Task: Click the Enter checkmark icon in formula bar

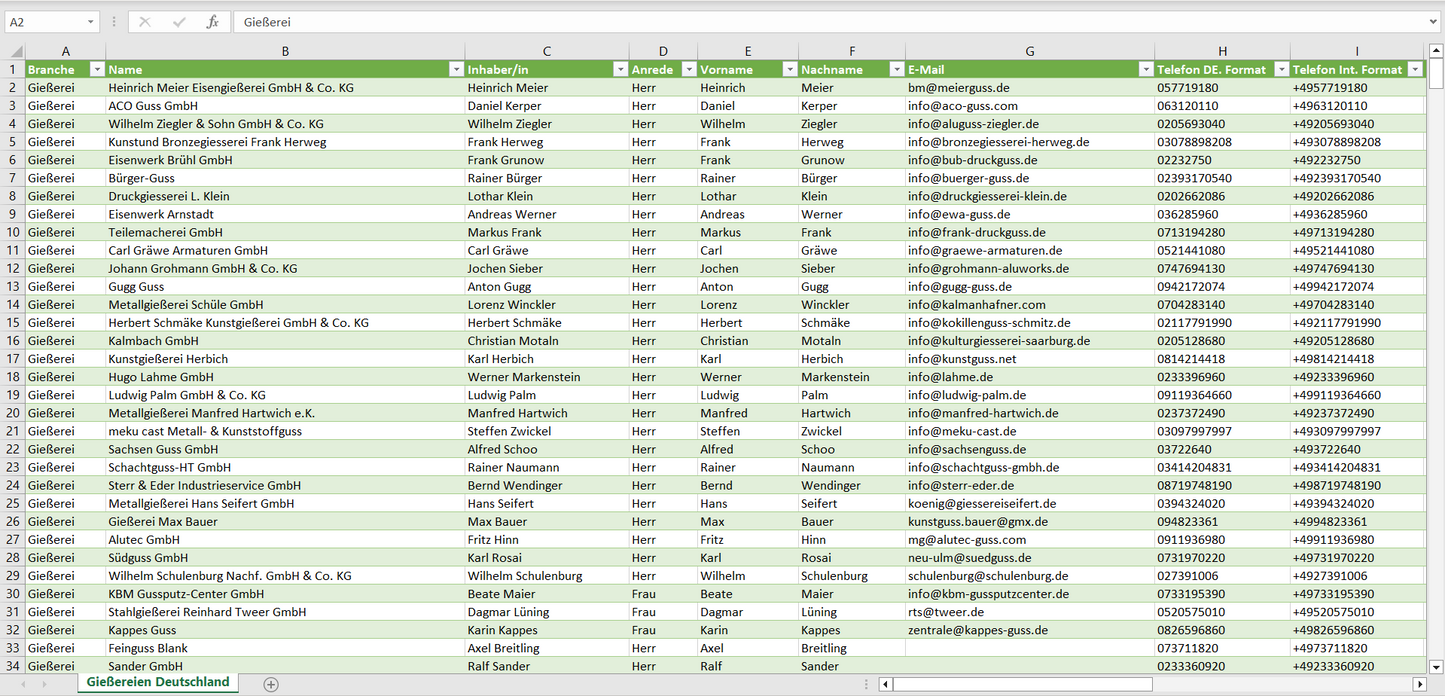Action: (179, 22)
